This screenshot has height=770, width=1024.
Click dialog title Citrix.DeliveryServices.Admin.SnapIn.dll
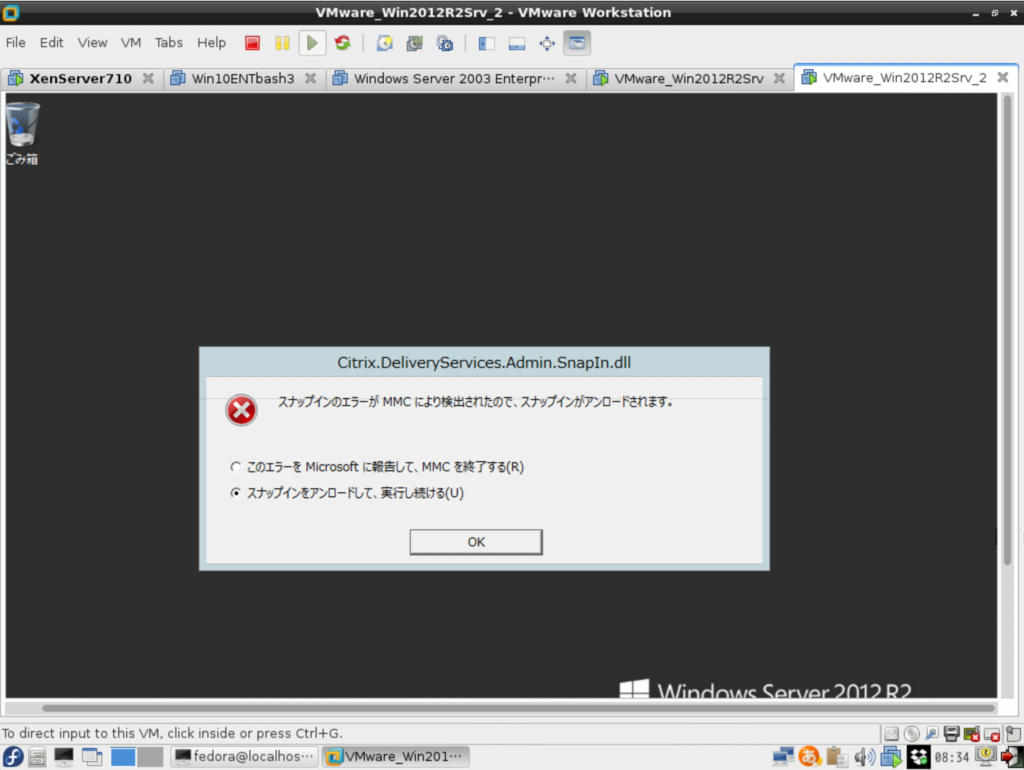coord(484,362)
